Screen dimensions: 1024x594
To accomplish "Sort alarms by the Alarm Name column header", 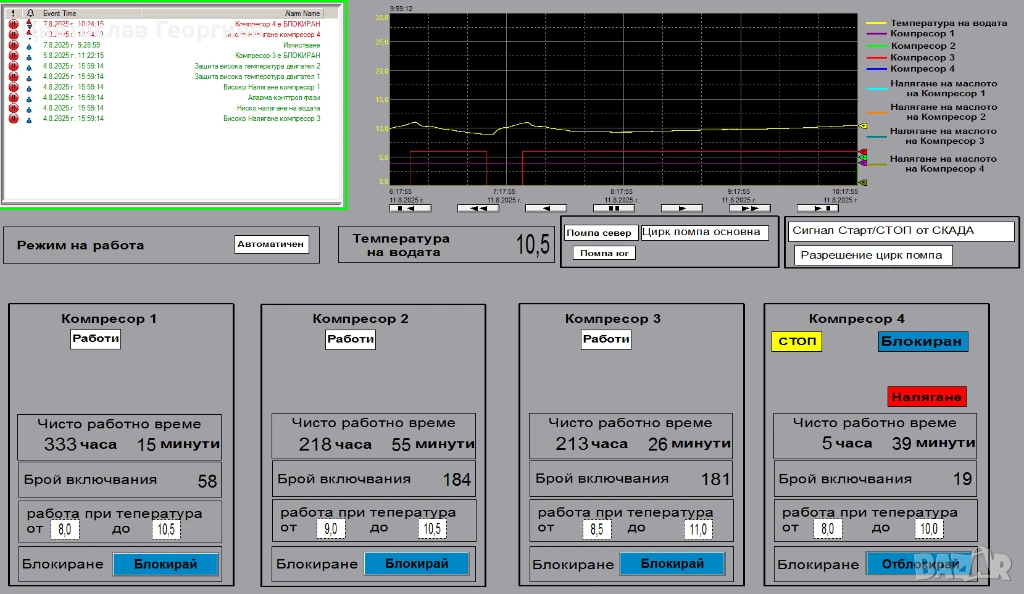I will click(303, 14).
